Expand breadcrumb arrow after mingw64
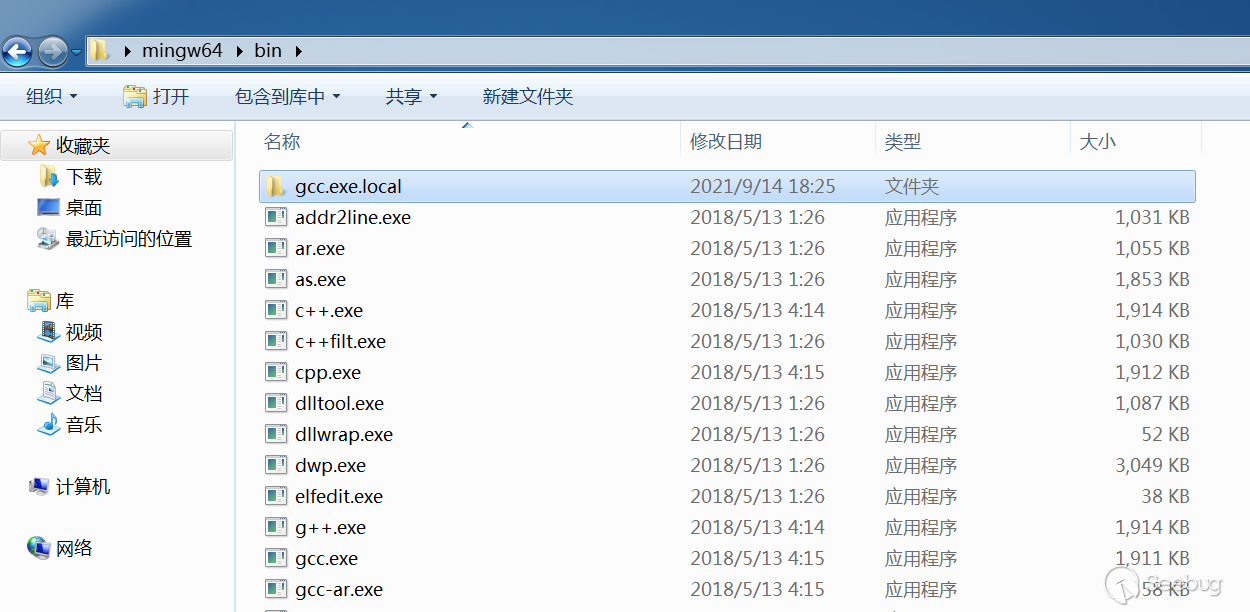This screenshot has width=1250, height=612. (x=239, y=50)
